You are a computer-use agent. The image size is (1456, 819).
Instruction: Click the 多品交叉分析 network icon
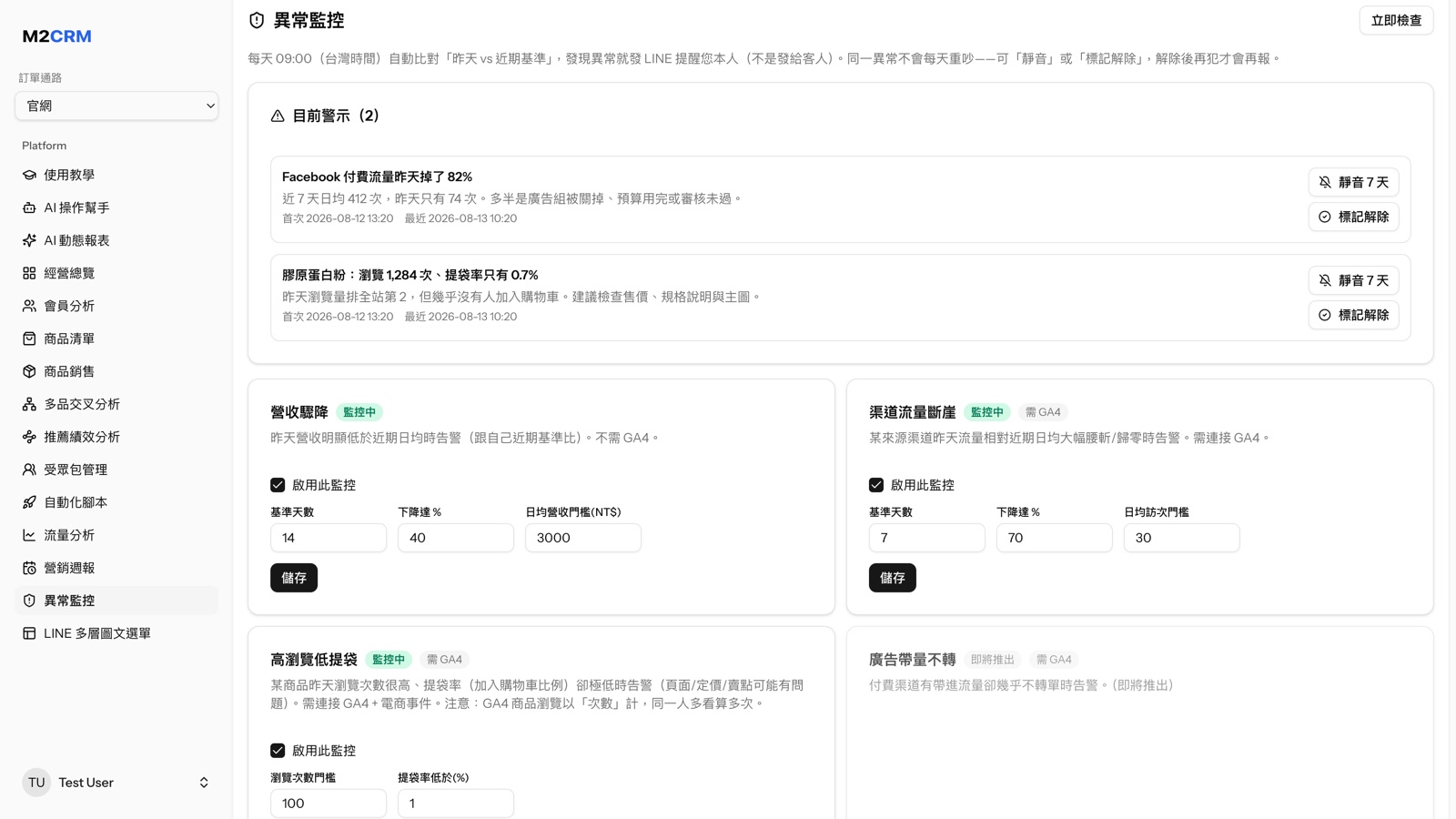point(29,404)
